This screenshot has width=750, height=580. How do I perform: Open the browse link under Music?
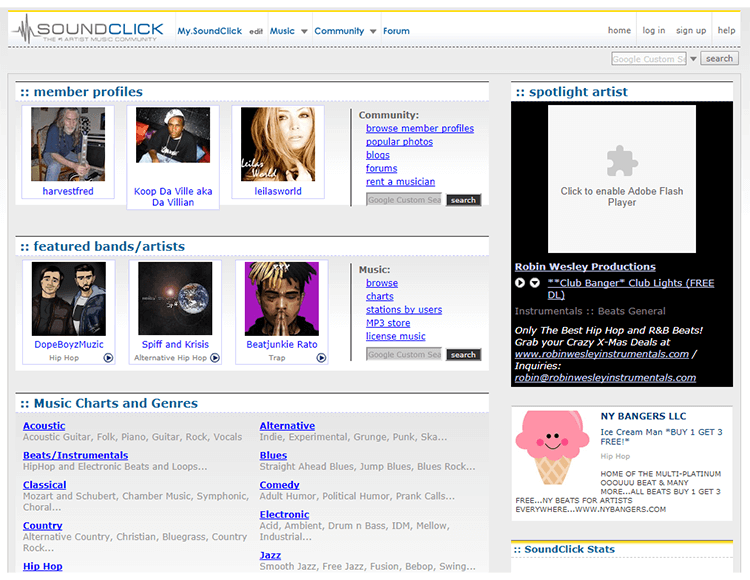(x=382, y=283)
